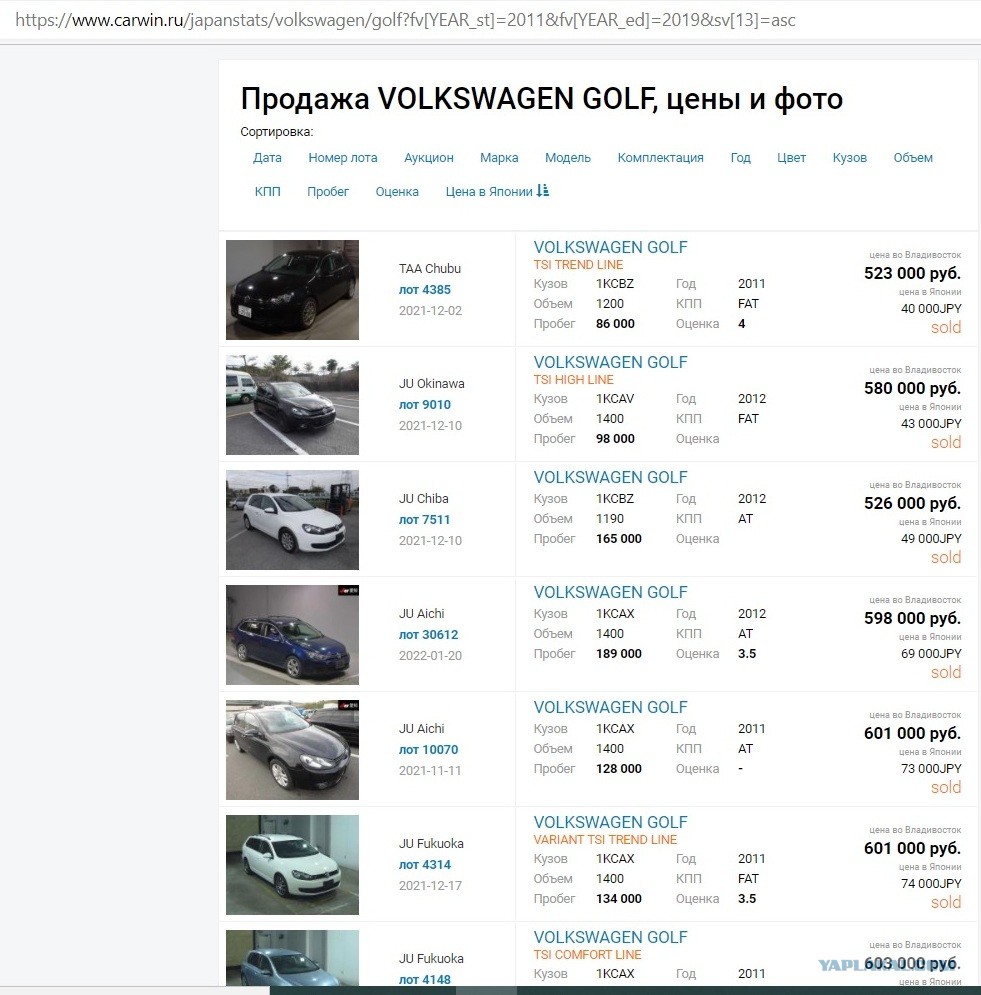Open VOLKSWAGEN GOLF title above TSI TREND LINE
The height and width of the screenshot is (995, 981).
point(610,247)
